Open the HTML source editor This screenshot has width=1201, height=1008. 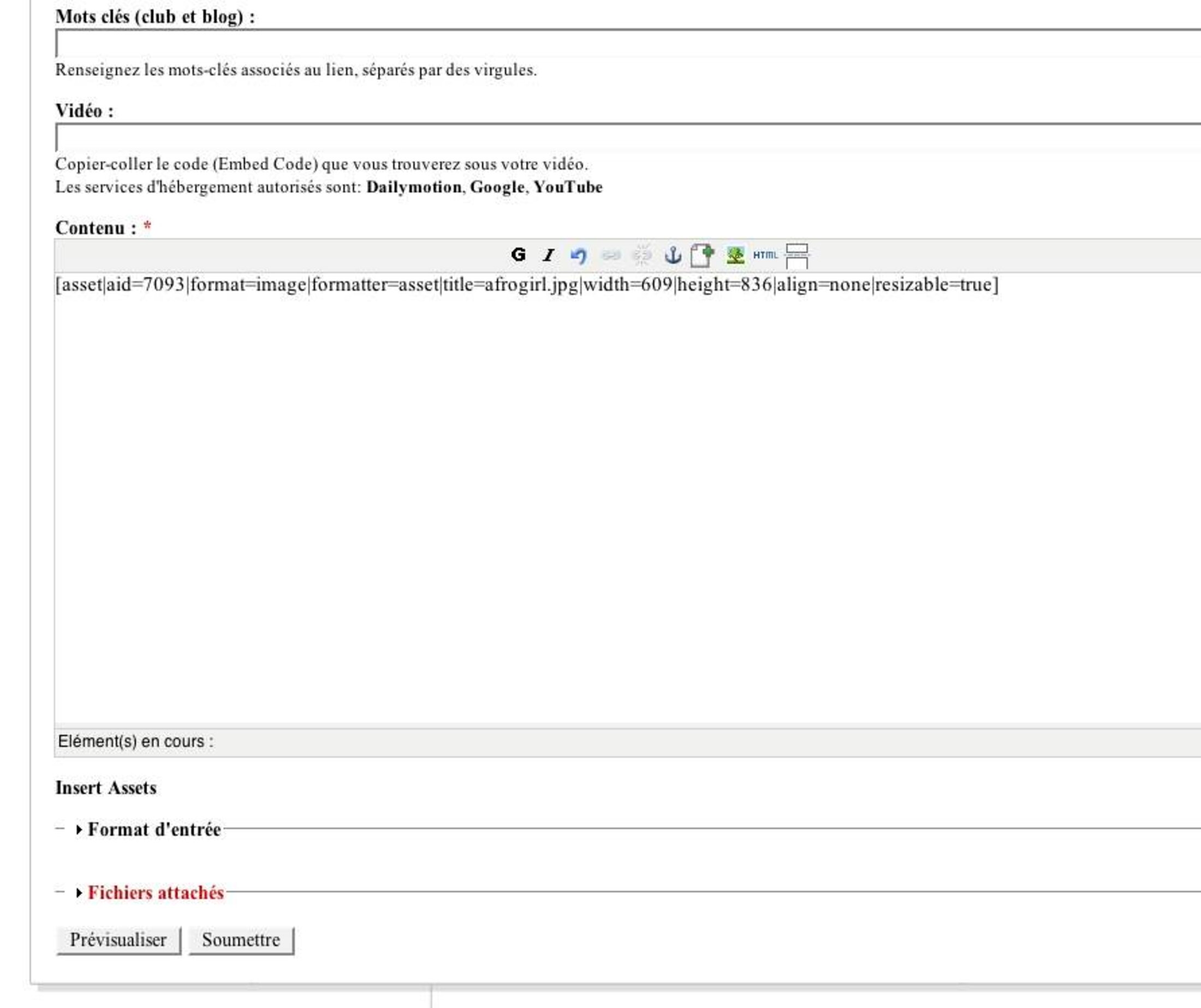(765, 255)
